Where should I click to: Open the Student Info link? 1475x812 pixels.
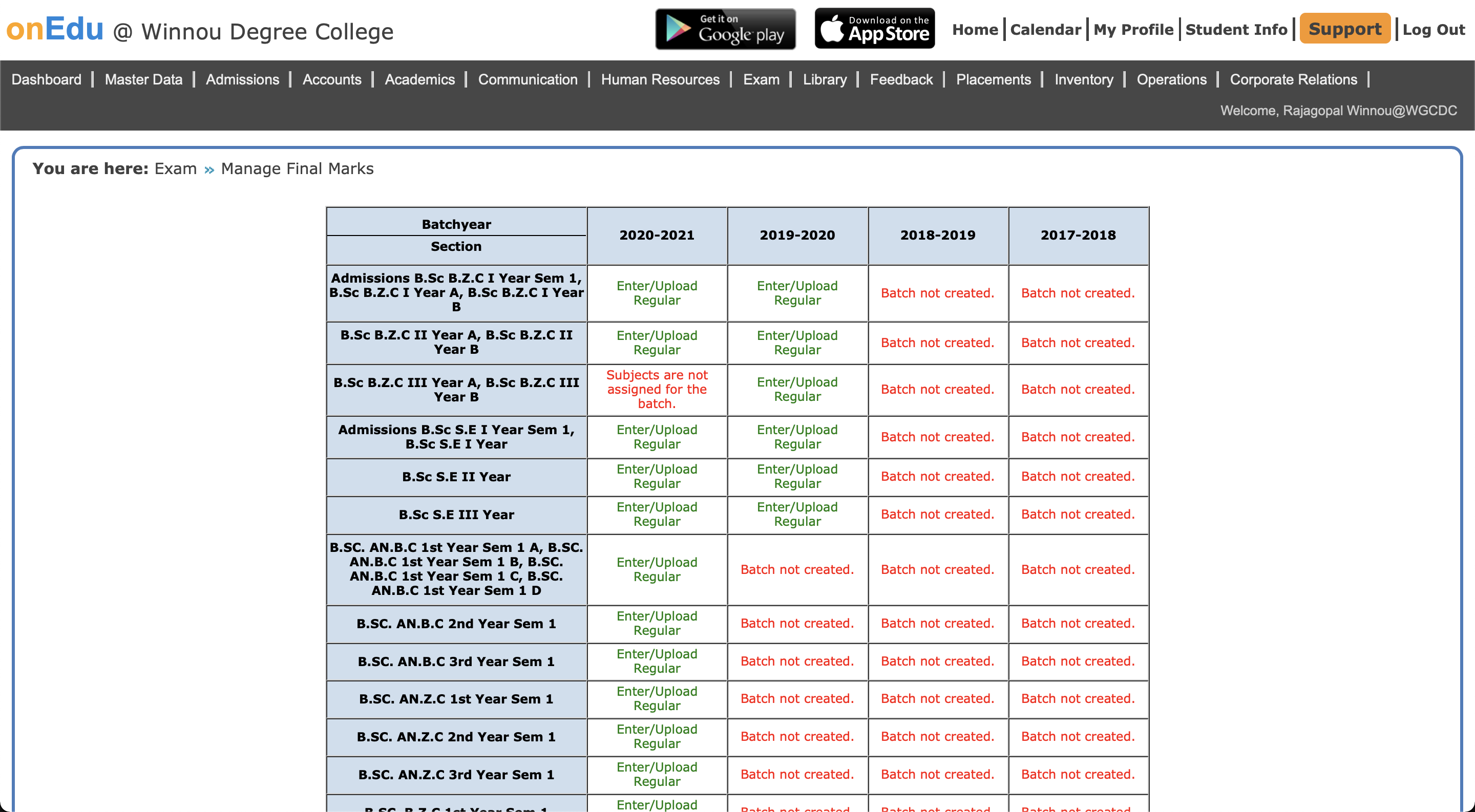(1236, 30)
